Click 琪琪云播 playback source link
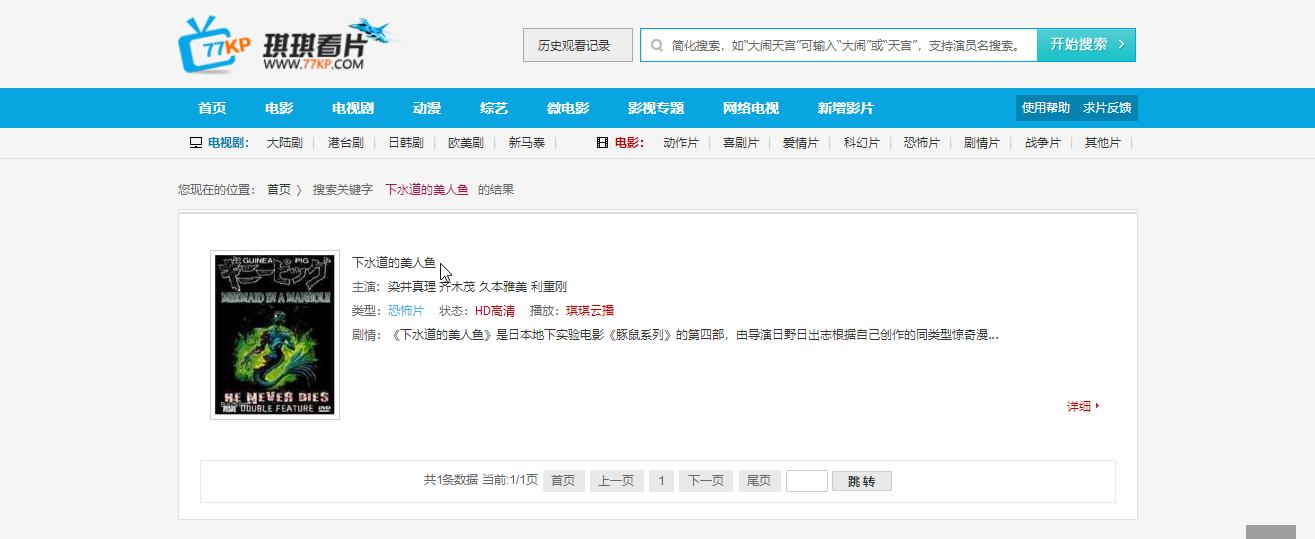This screenshot has width=1315, height=539. [x=590, y=311]
